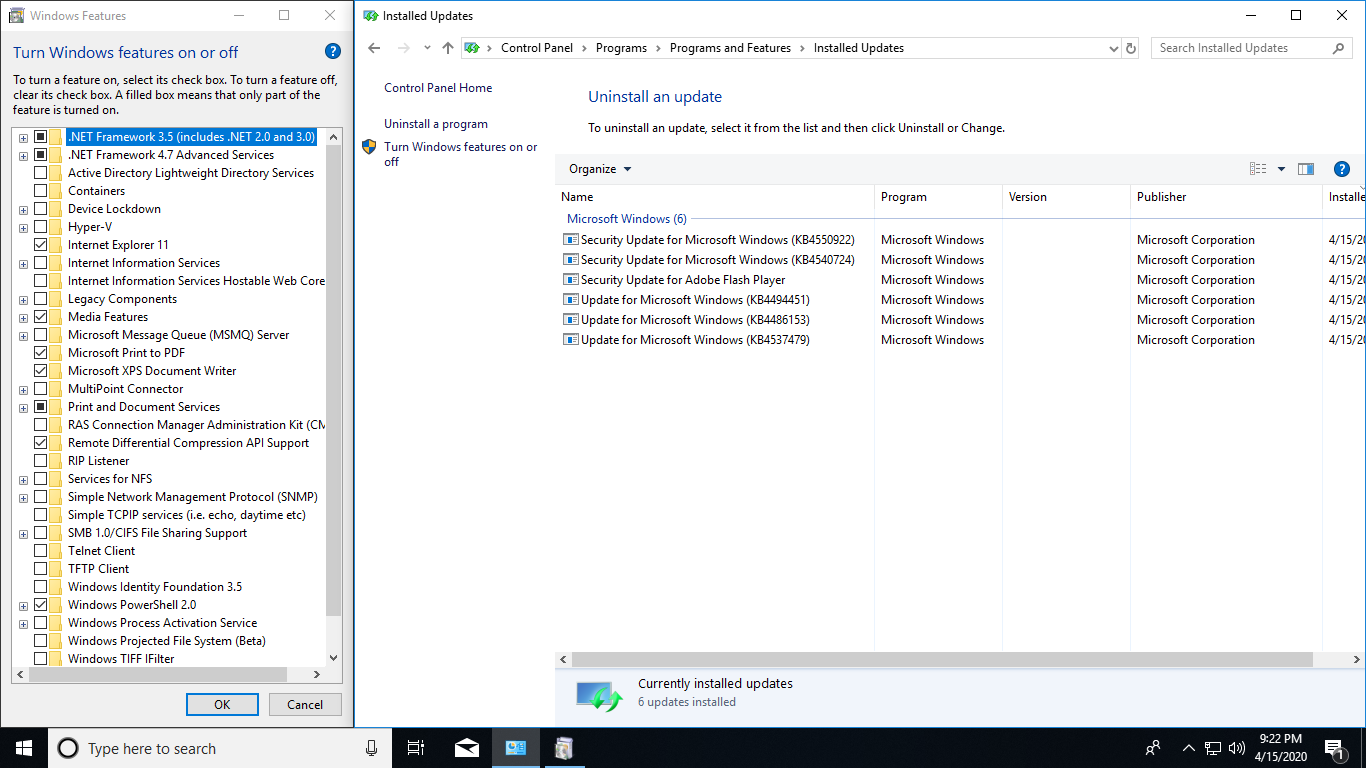Open the Organize dropdown menu
This screenshot has height=768, width=1366.
click(x=600, y=169)
